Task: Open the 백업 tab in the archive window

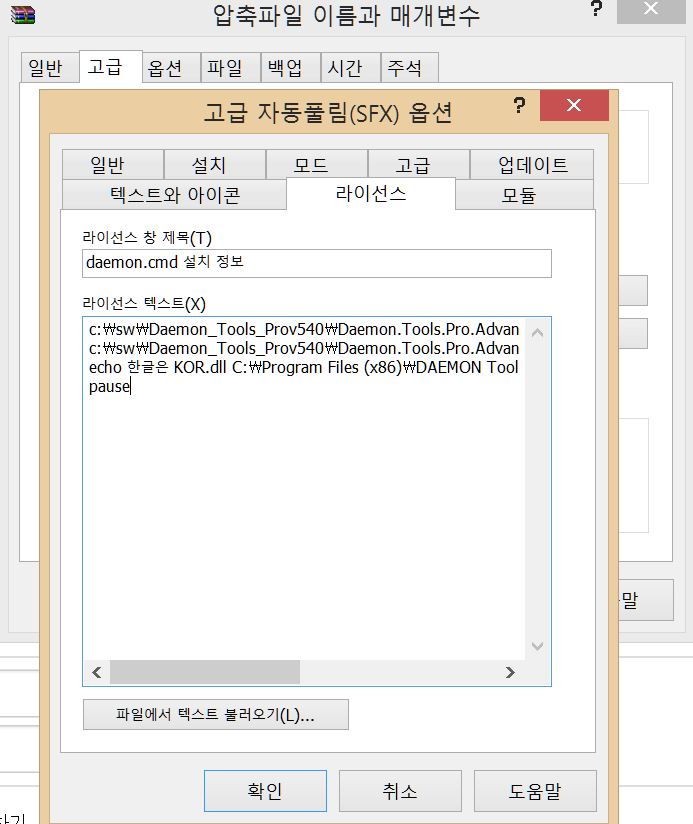Action: pos(291,68)
